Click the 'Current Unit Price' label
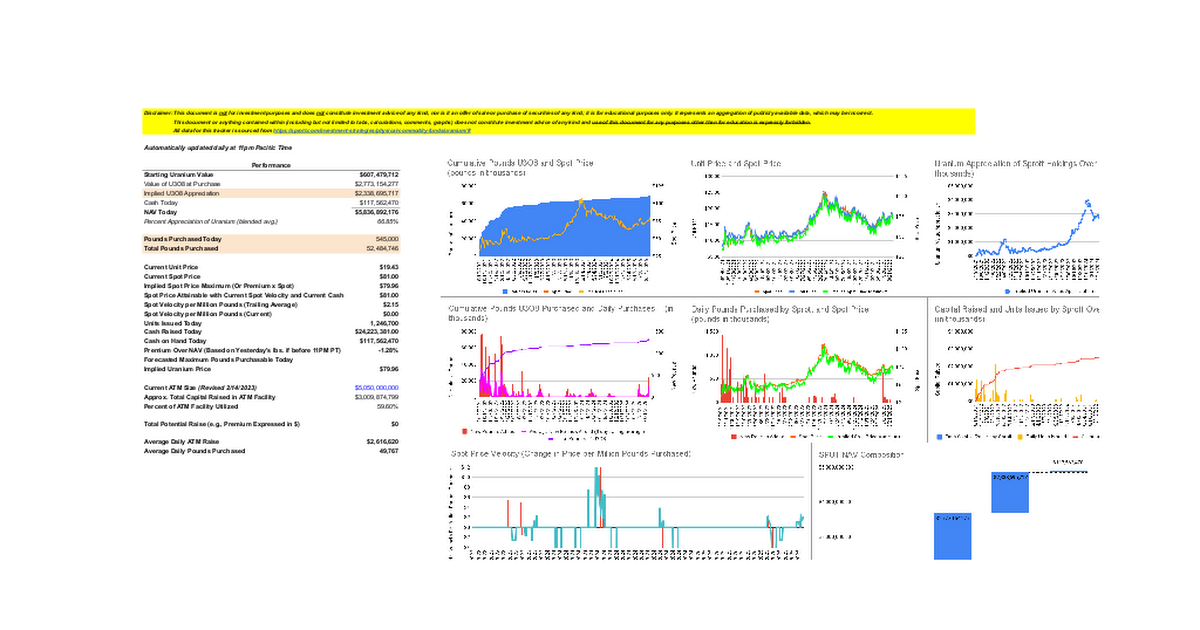 170,268
